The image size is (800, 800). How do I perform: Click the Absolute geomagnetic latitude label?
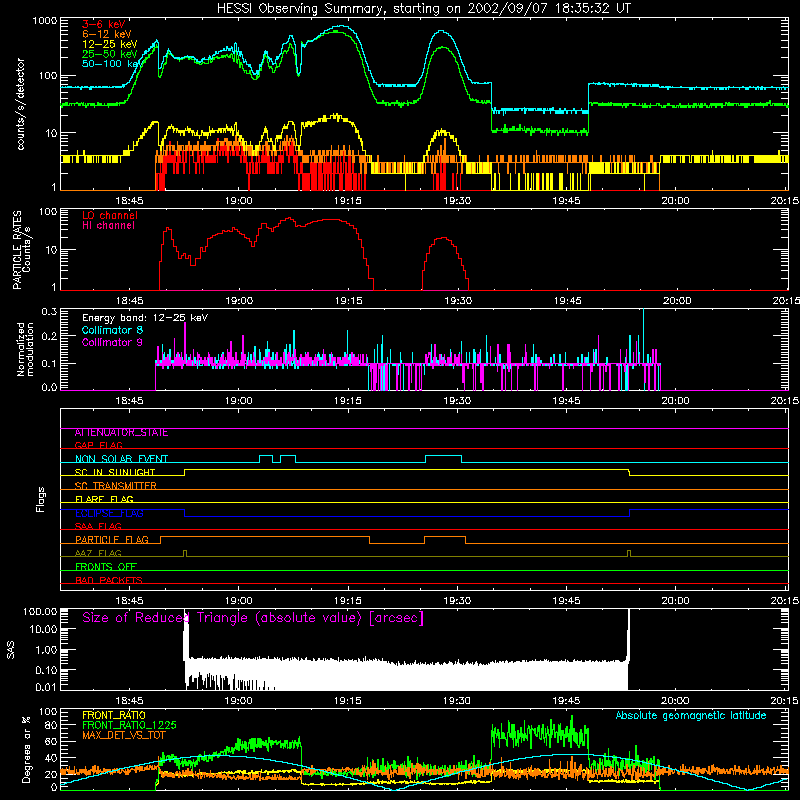tap(691, 716)
